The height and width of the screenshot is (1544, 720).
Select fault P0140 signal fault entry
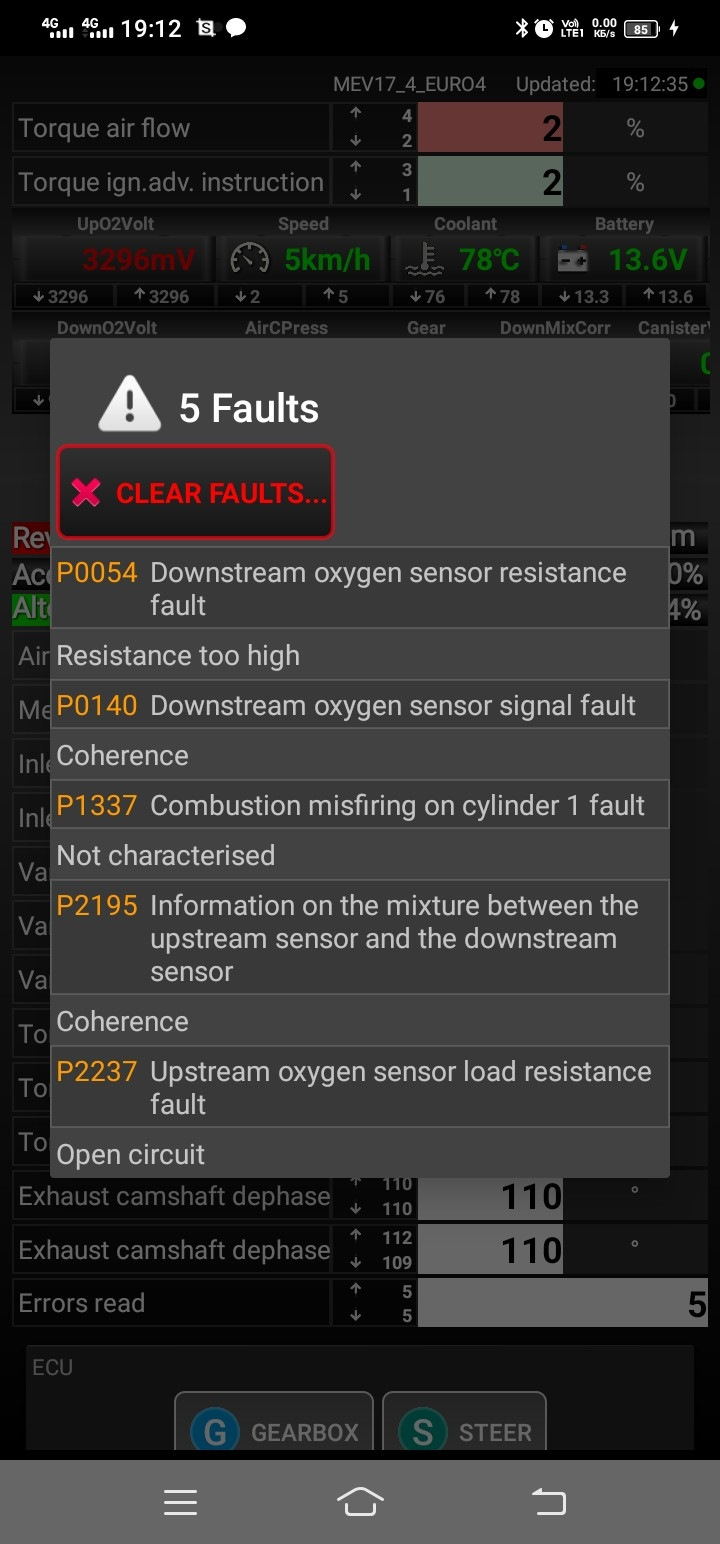359,705
